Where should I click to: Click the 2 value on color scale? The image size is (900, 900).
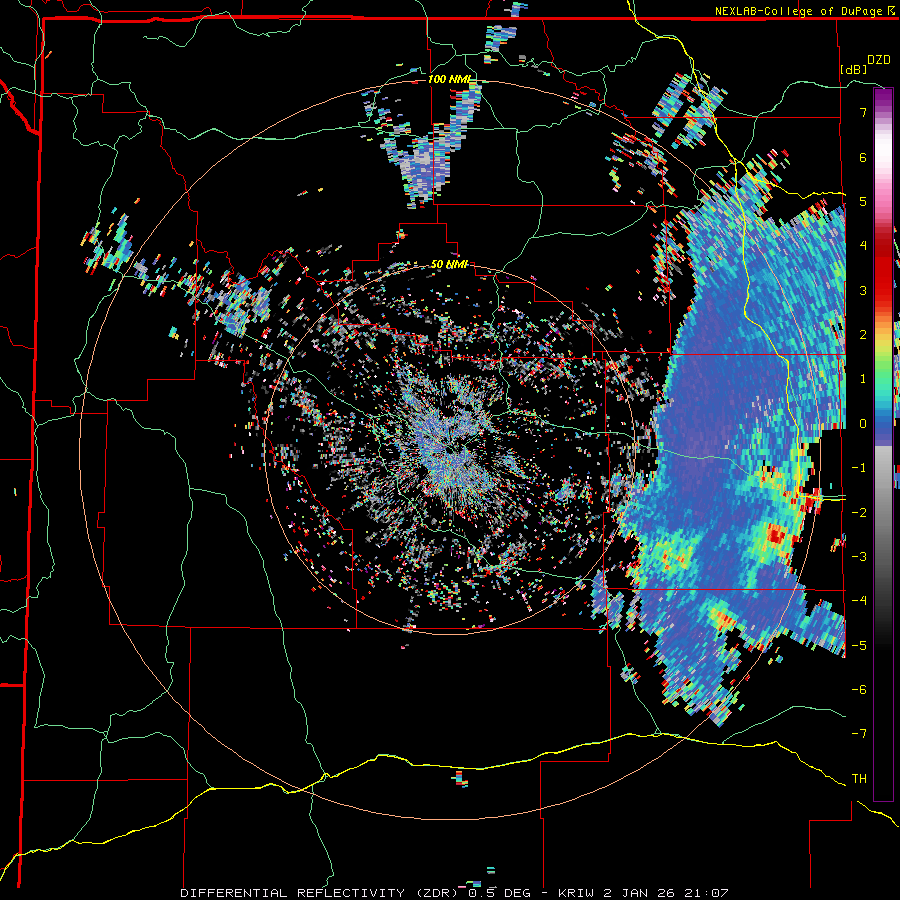pos(863,335)
